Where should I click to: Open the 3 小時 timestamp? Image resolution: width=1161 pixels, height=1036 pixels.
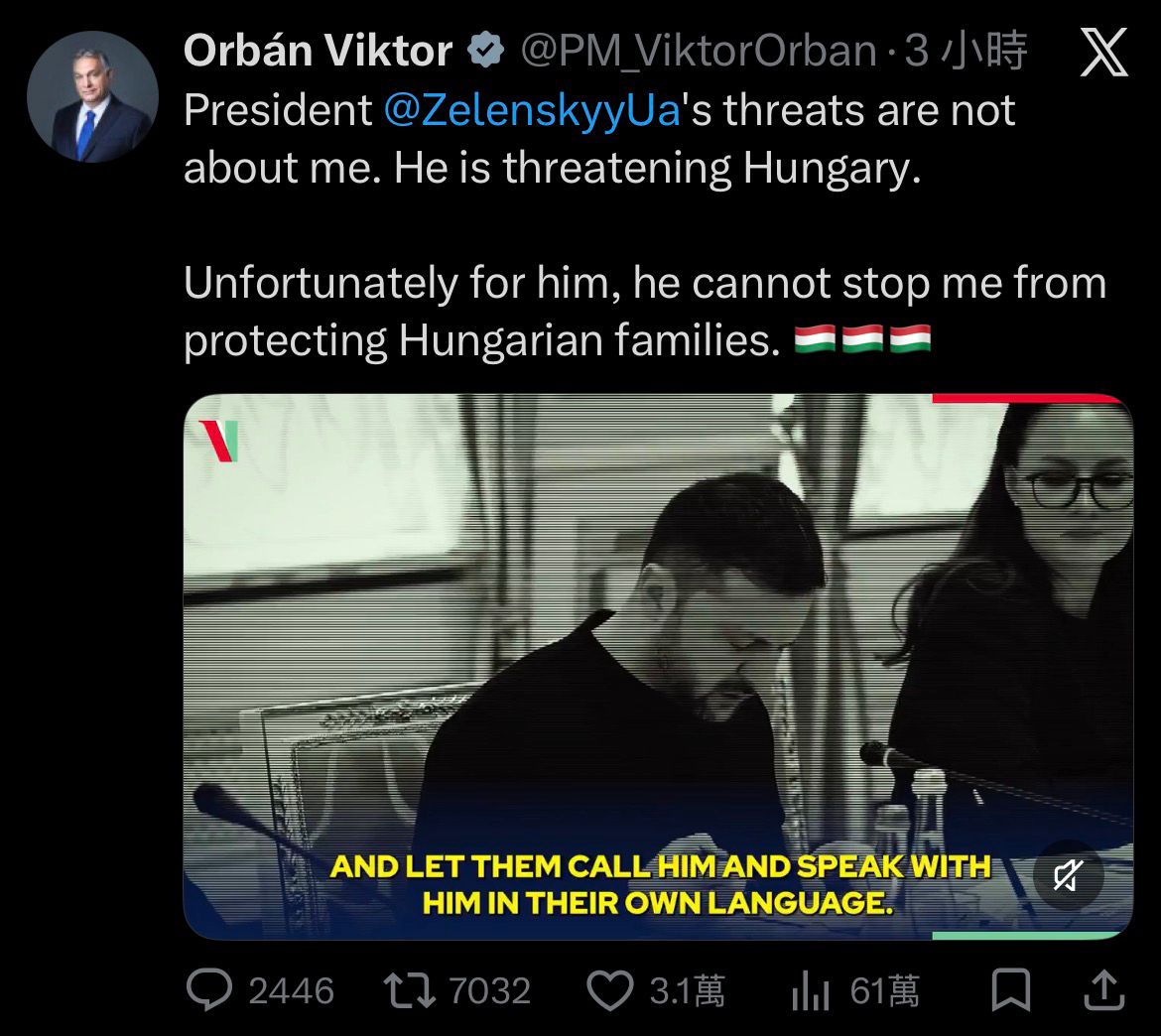tap(967, 51)
